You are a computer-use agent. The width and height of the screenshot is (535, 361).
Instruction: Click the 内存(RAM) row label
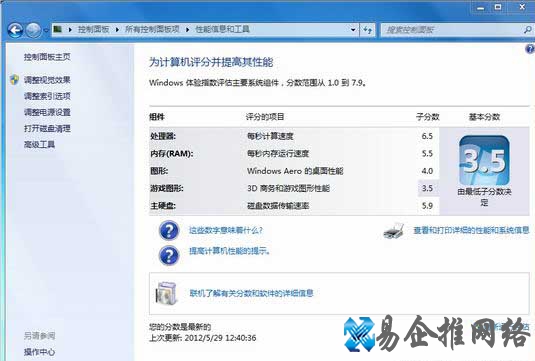click(x=171, y=154)
